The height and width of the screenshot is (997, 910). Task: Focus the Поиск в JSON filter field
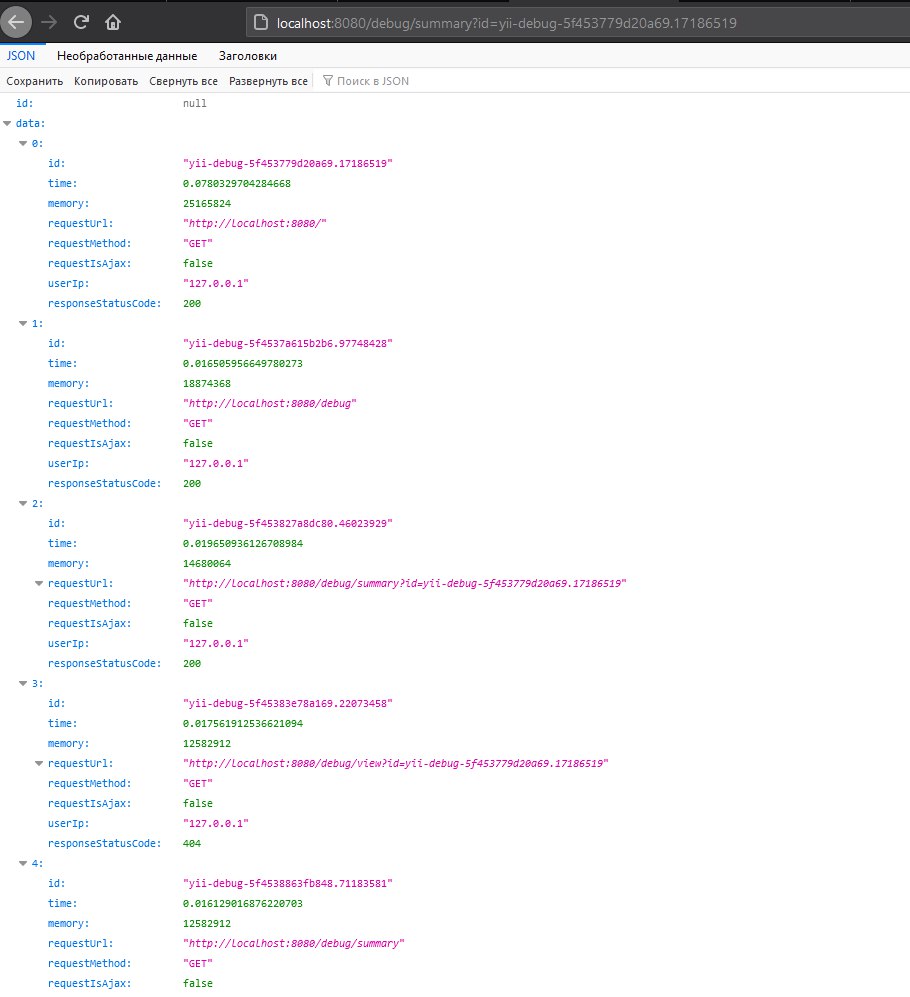373,81
